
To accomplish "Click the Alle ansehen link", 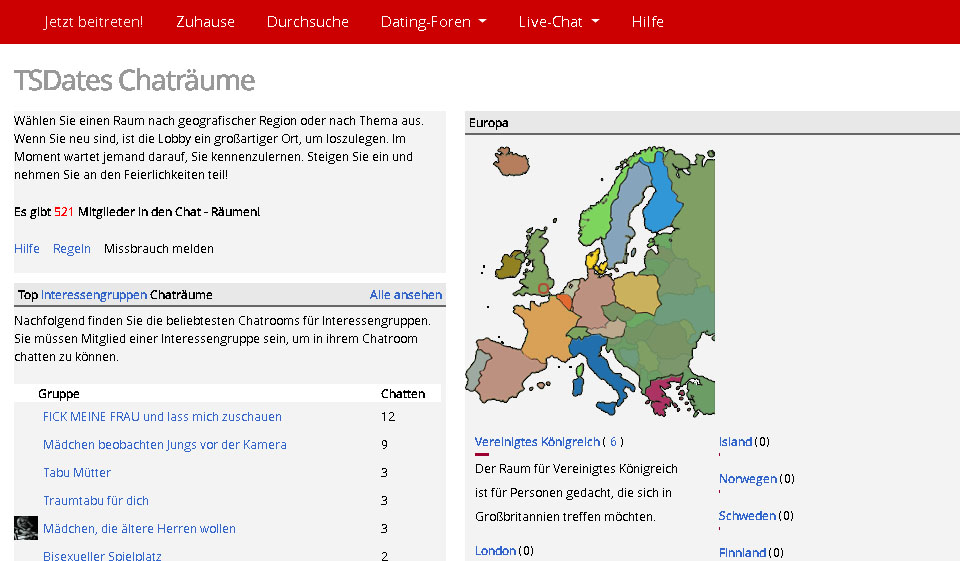I will point(405,295).
